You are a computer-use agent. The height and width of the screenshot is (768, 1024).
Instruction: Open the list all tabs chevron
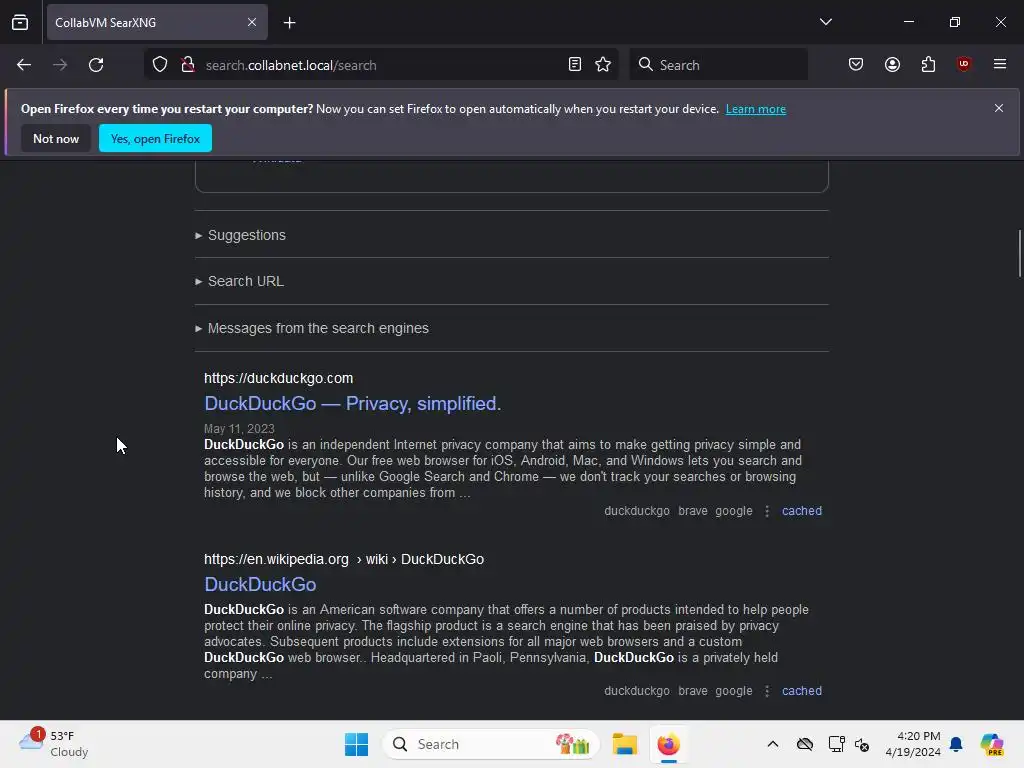[825, 22]
